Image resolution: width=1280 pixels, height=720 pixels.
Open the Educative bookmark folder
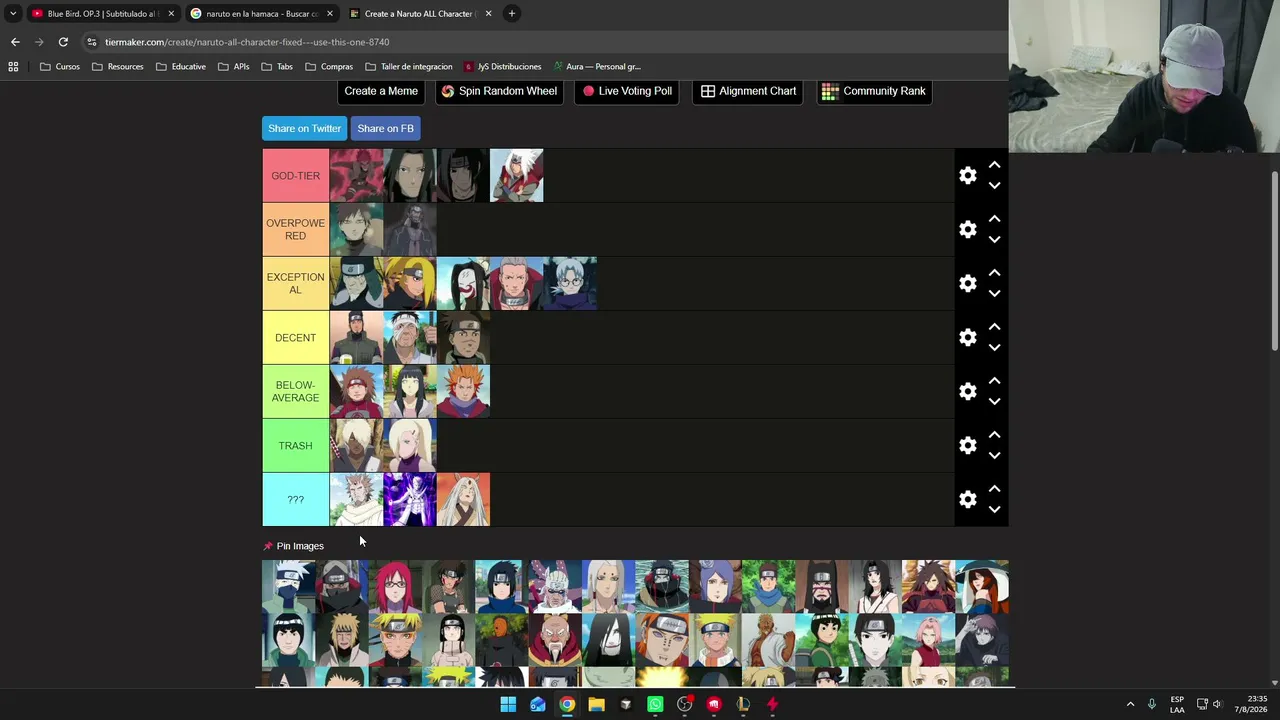[x=180, y=67]
